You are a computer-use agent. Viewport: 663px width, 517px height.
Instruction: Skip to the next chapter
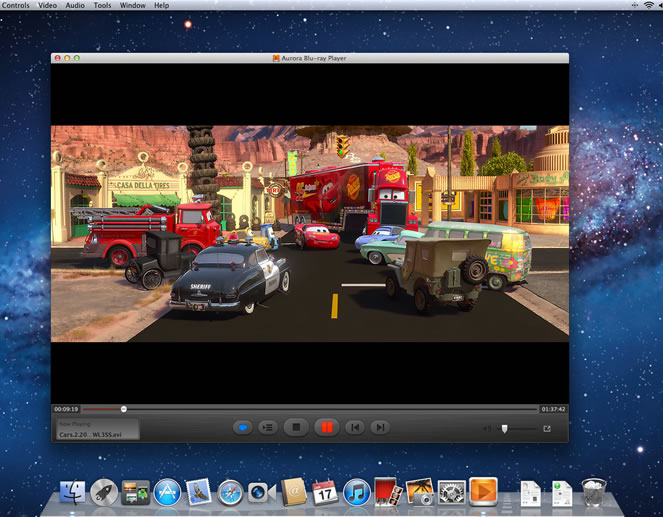379,427
